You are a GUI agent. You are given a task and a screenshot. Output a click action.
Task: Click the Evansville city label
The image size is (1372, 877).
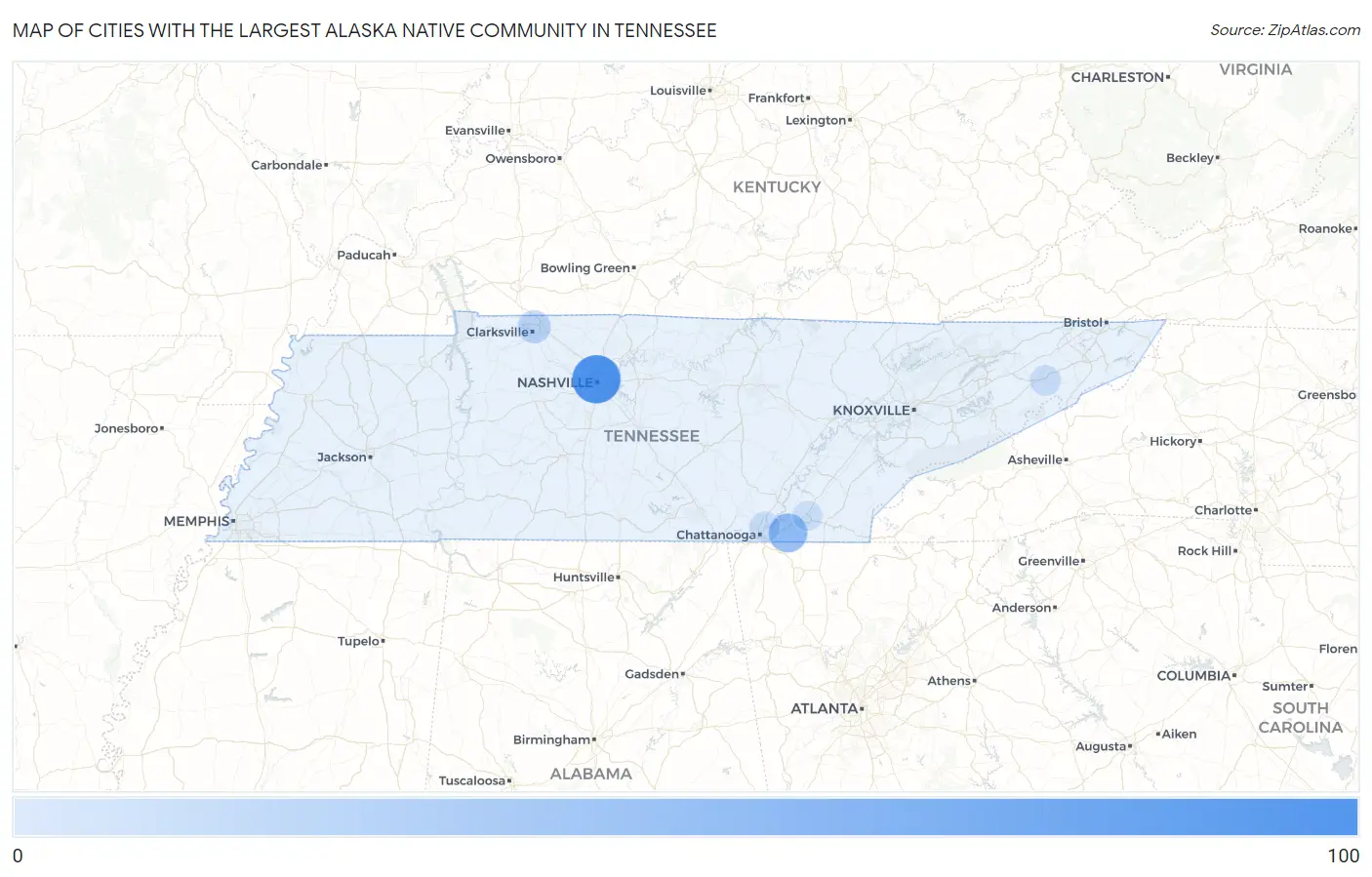coord(475,131)
